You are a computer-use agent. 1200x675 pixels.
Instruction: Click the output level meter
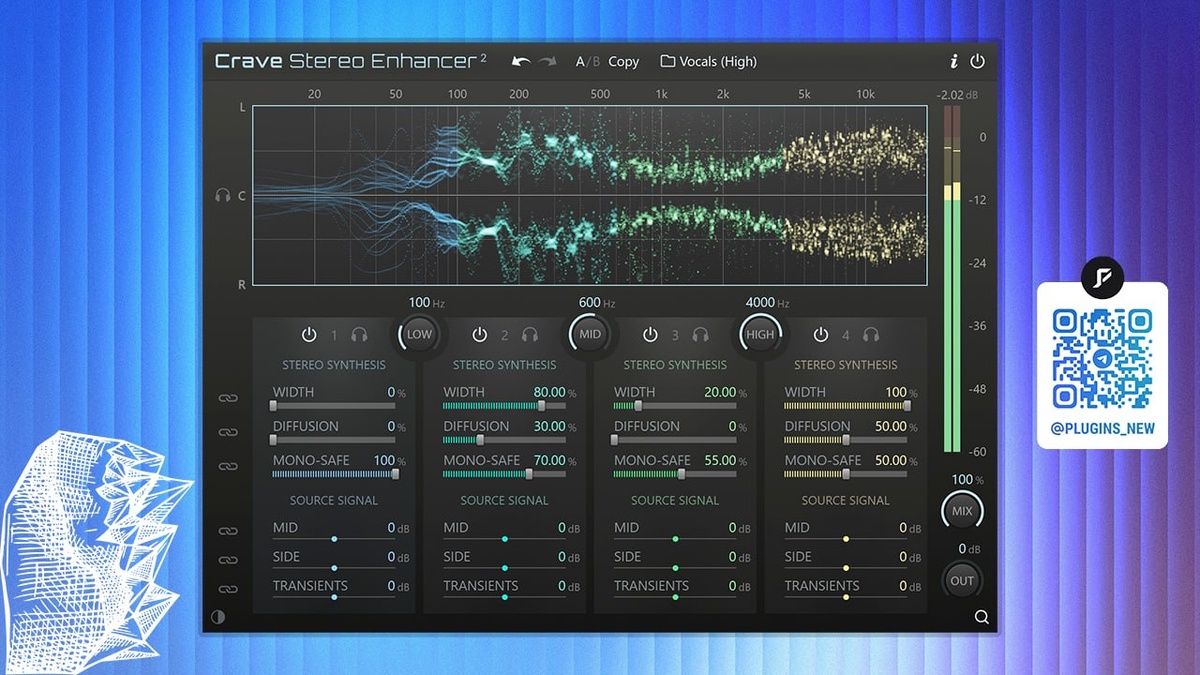point(952,279)
